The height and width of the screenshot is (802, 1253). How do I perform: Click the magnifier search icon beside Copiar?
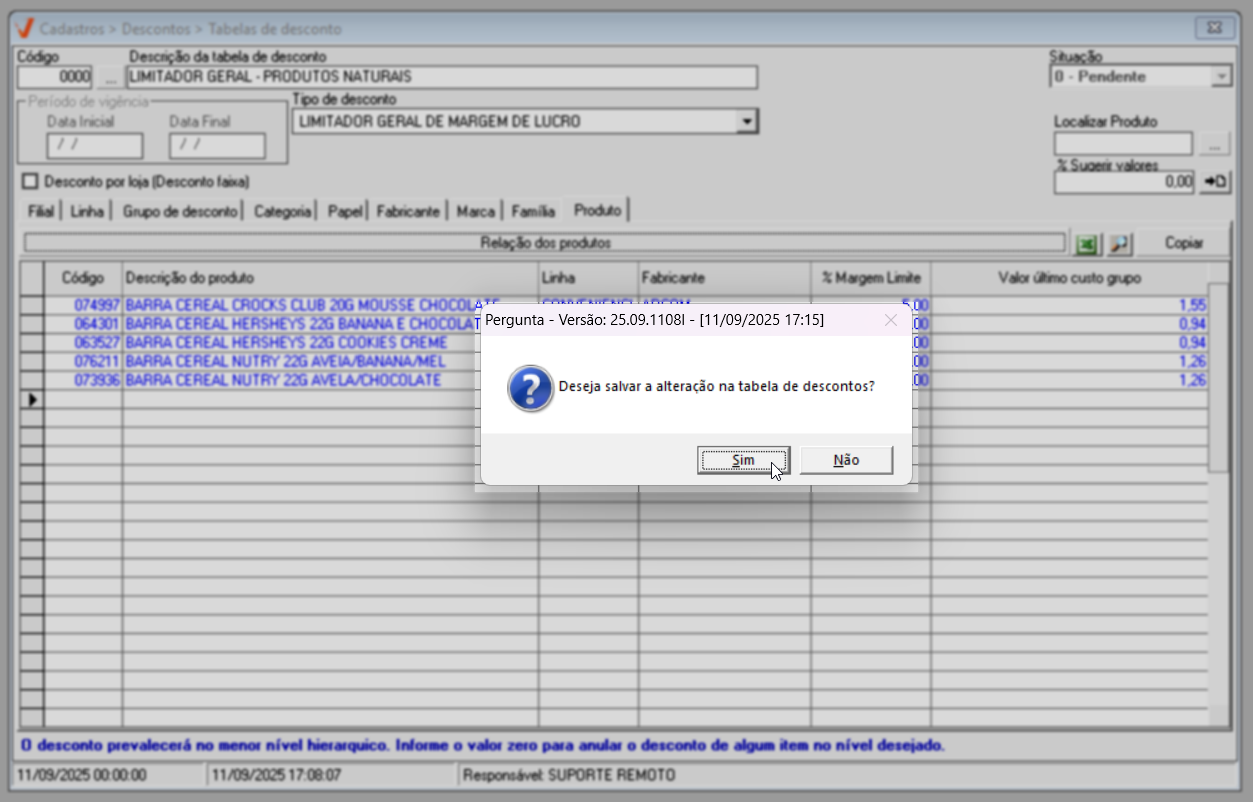pyautogui.click(x=1118, y=243)
